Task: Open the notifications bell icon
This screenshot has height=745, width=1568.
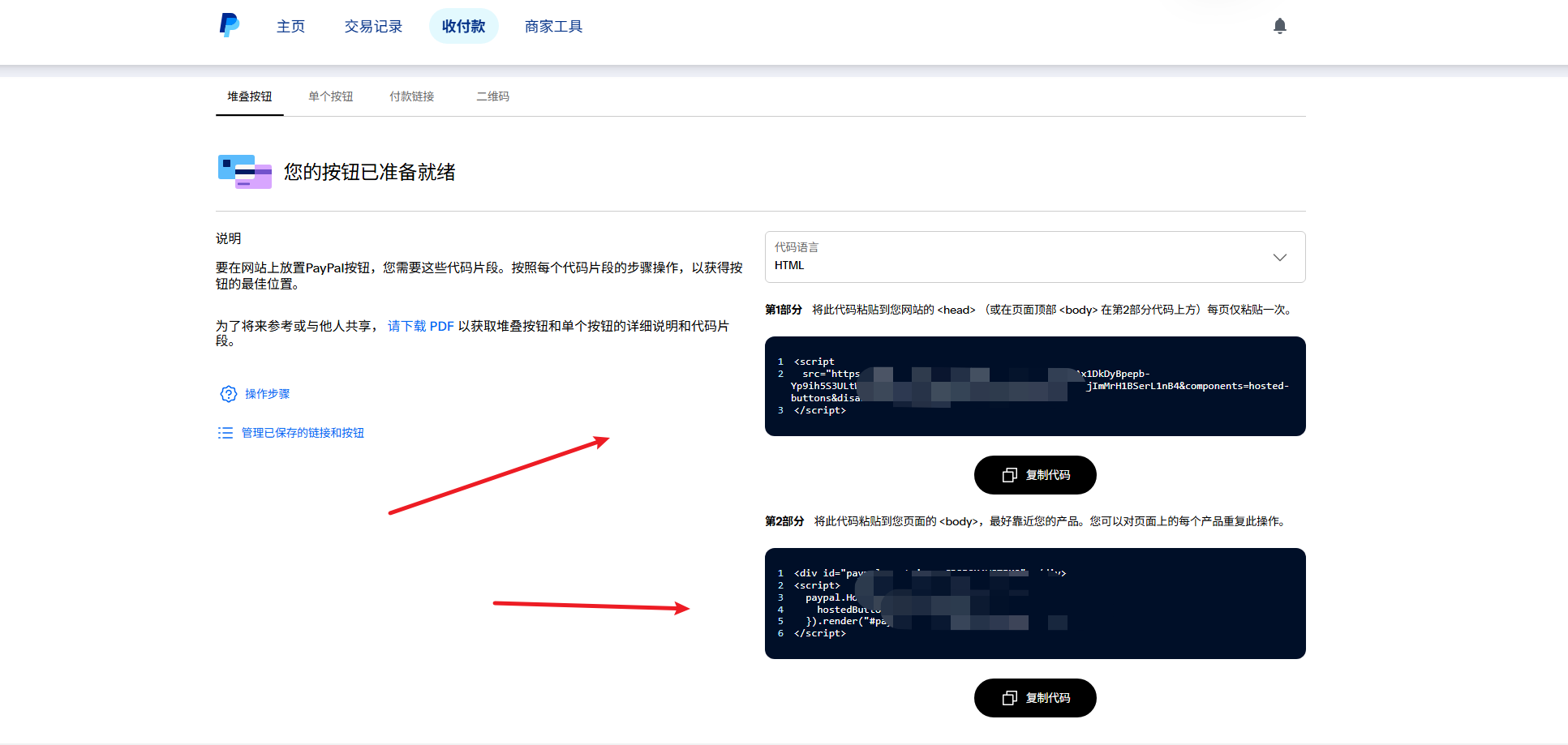Action: click(1280, 26)
